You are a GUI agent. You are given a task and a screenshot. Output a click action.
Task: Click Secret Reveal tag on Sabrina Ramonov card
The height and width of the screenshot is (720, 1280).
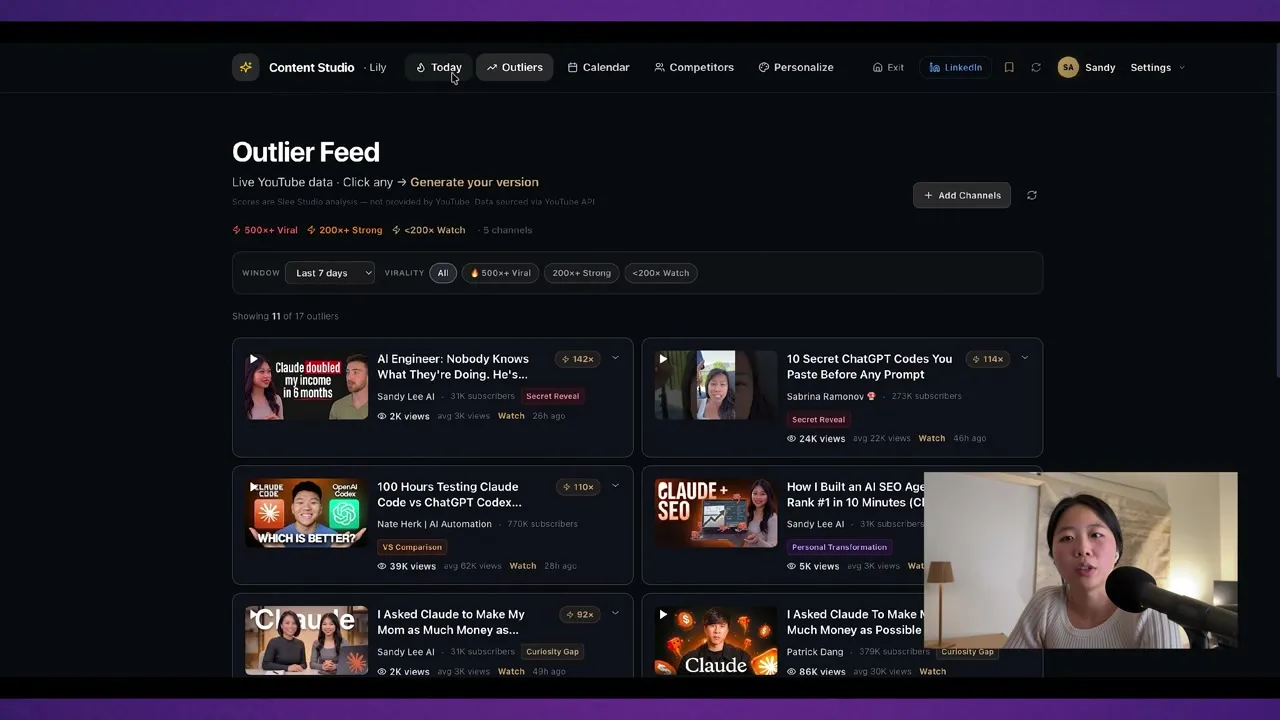(x=818, y=420)
